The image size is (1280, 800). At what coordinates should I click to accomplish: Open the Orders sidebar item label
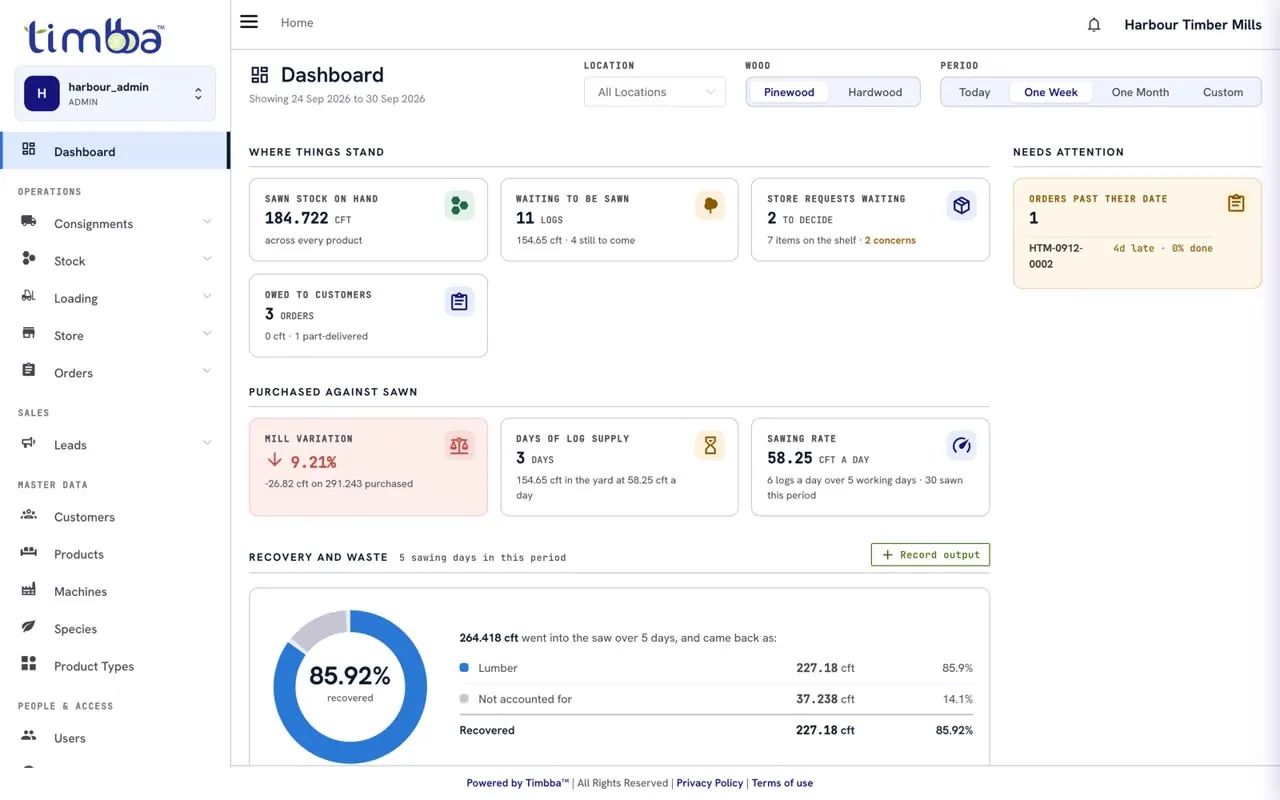73,373
